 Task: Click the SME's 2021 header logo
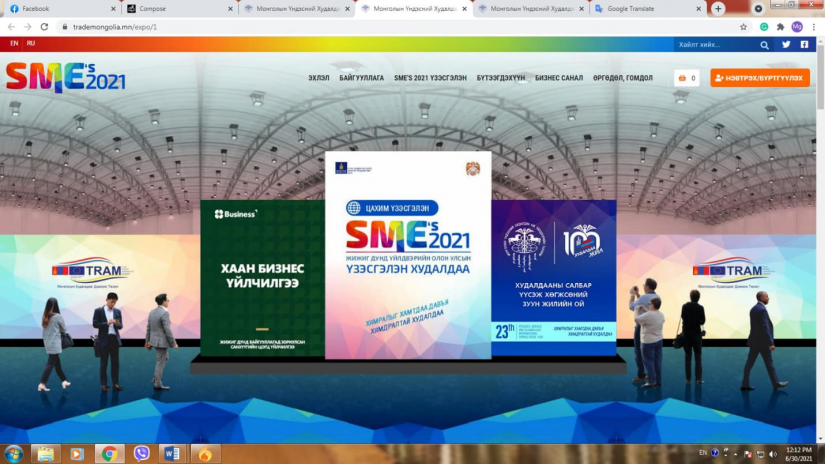tap(66, 77)
